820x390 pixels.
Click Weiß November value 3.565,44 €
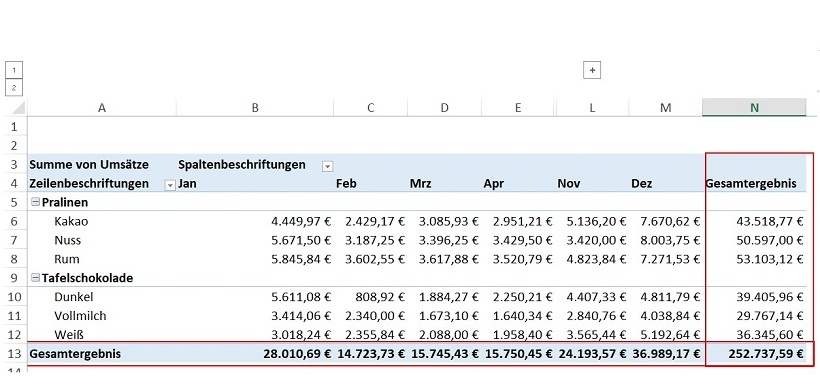pyautogui.click(x=596, y=335)
